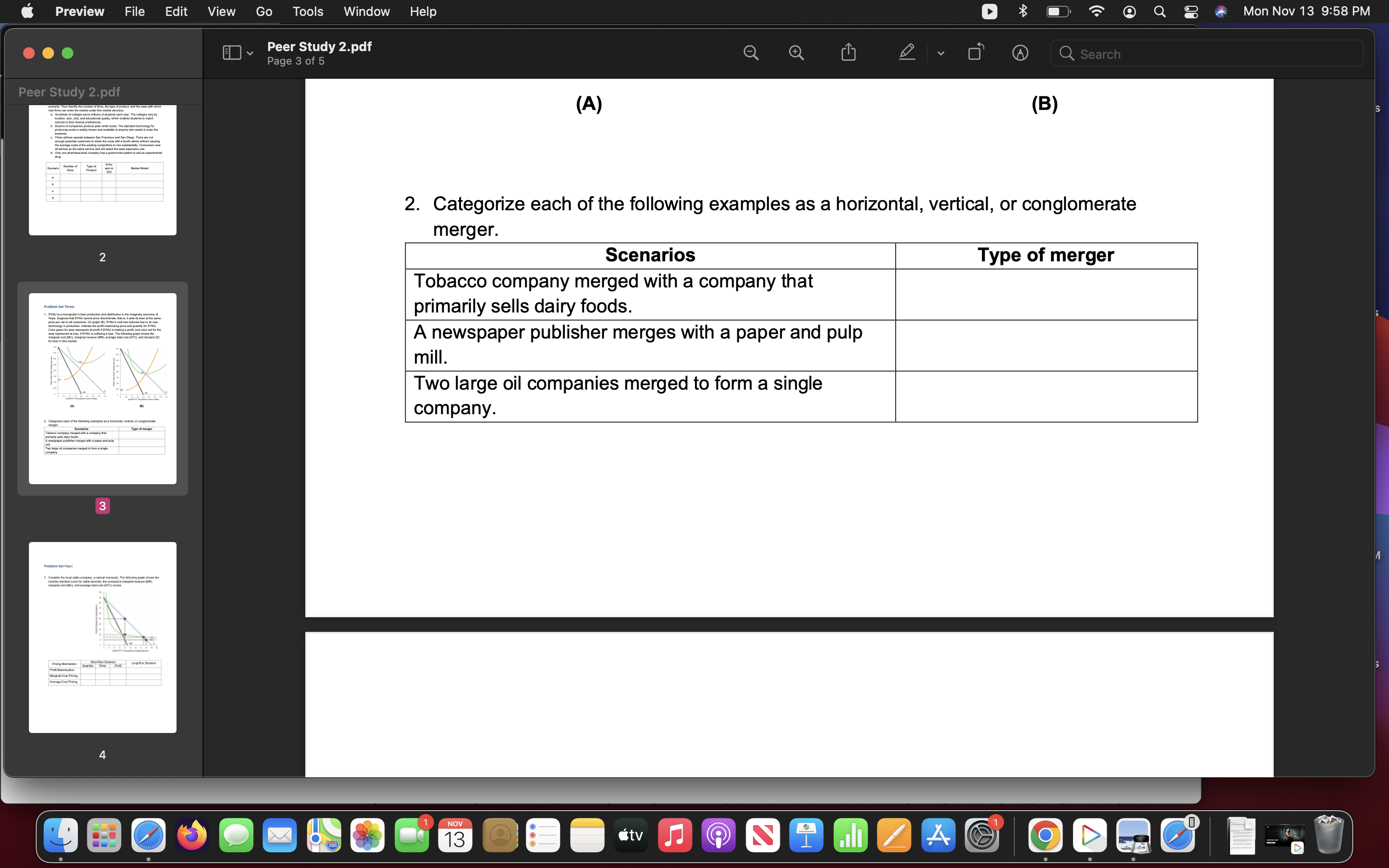Select page 4 thumbnail in the sidebar
The width and height of the screenshot is (1389, 868).
103,637
